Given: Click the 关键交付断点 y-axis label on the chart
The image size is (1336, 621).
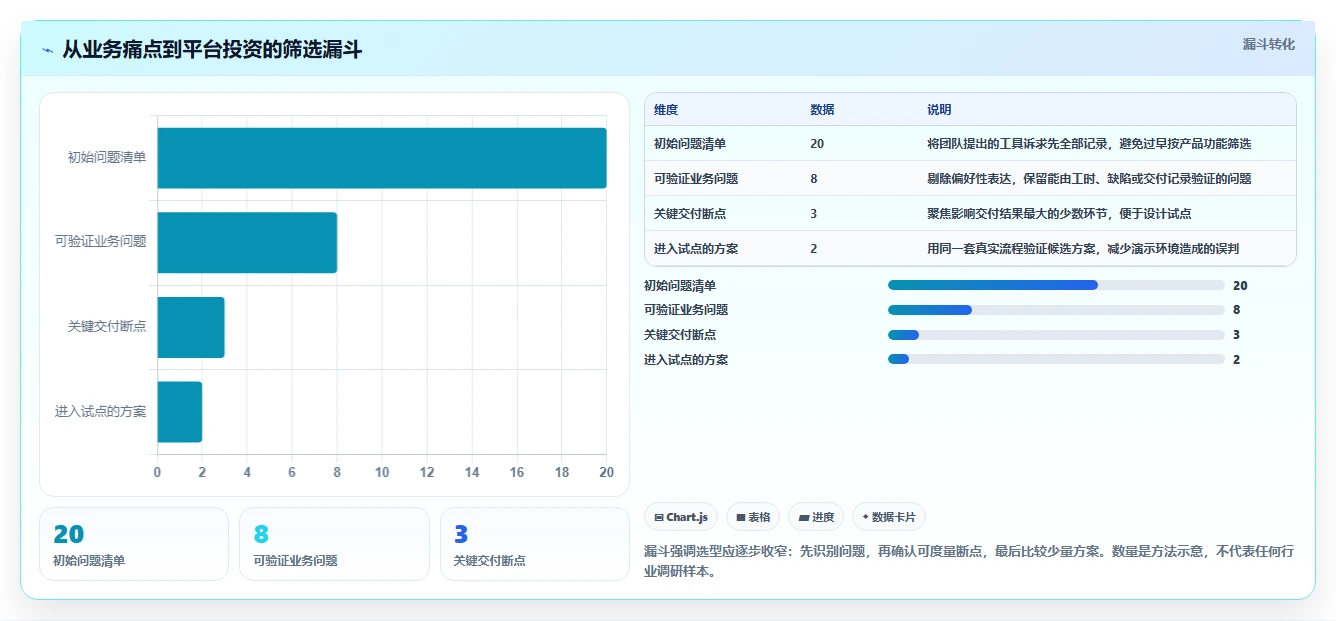Looking at the screenshot, I should 107,326.
